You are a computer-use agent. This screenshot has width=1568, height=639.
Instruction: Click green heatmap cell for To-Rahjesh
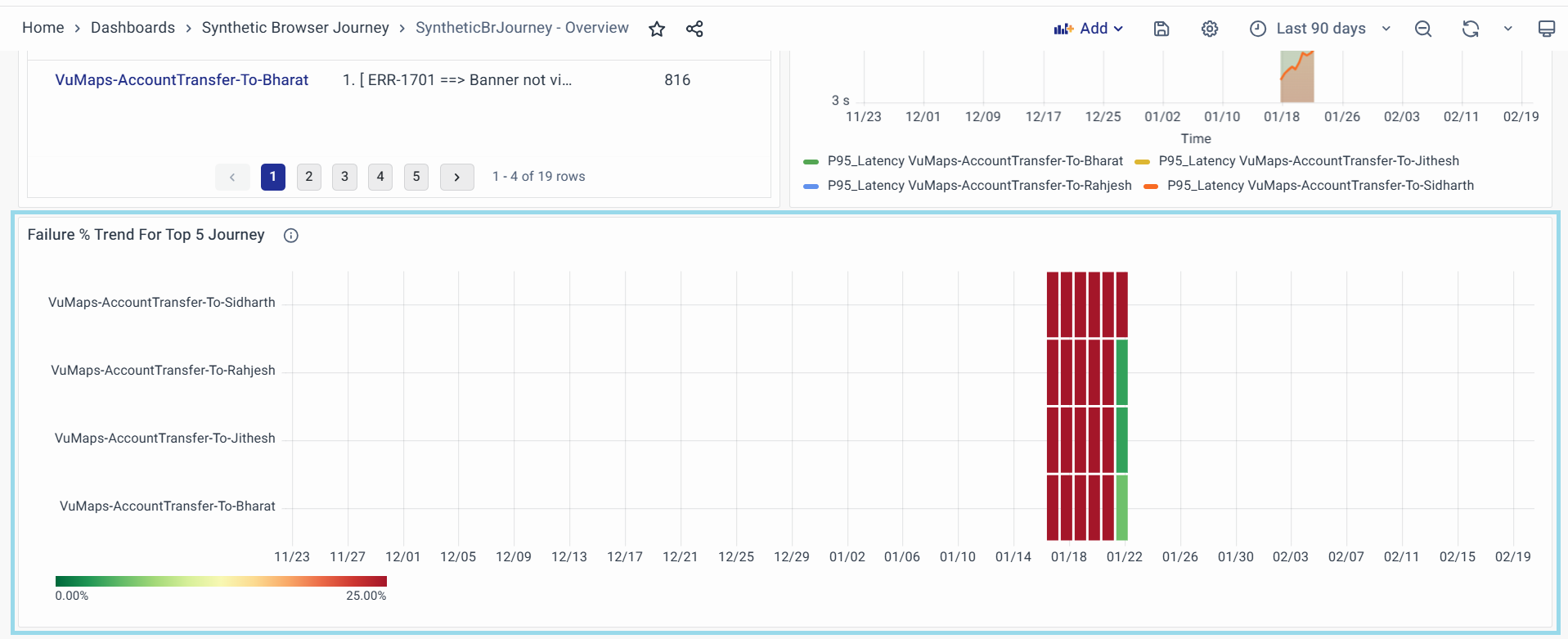[x=1121, y=372]
